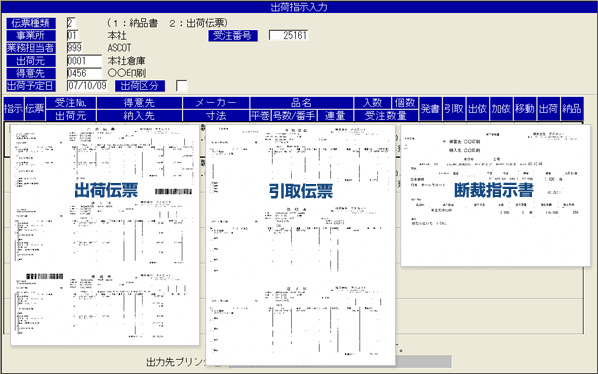Viewport: 598px width, 374px height.
Task: Open the 断裁指示書 document thumbnail
Action: click(x=495, y=195)
